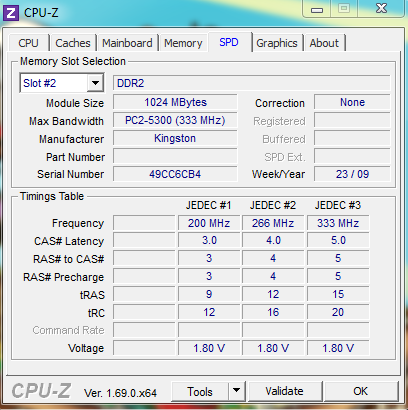Show the About tab

(x=324, y=43)
